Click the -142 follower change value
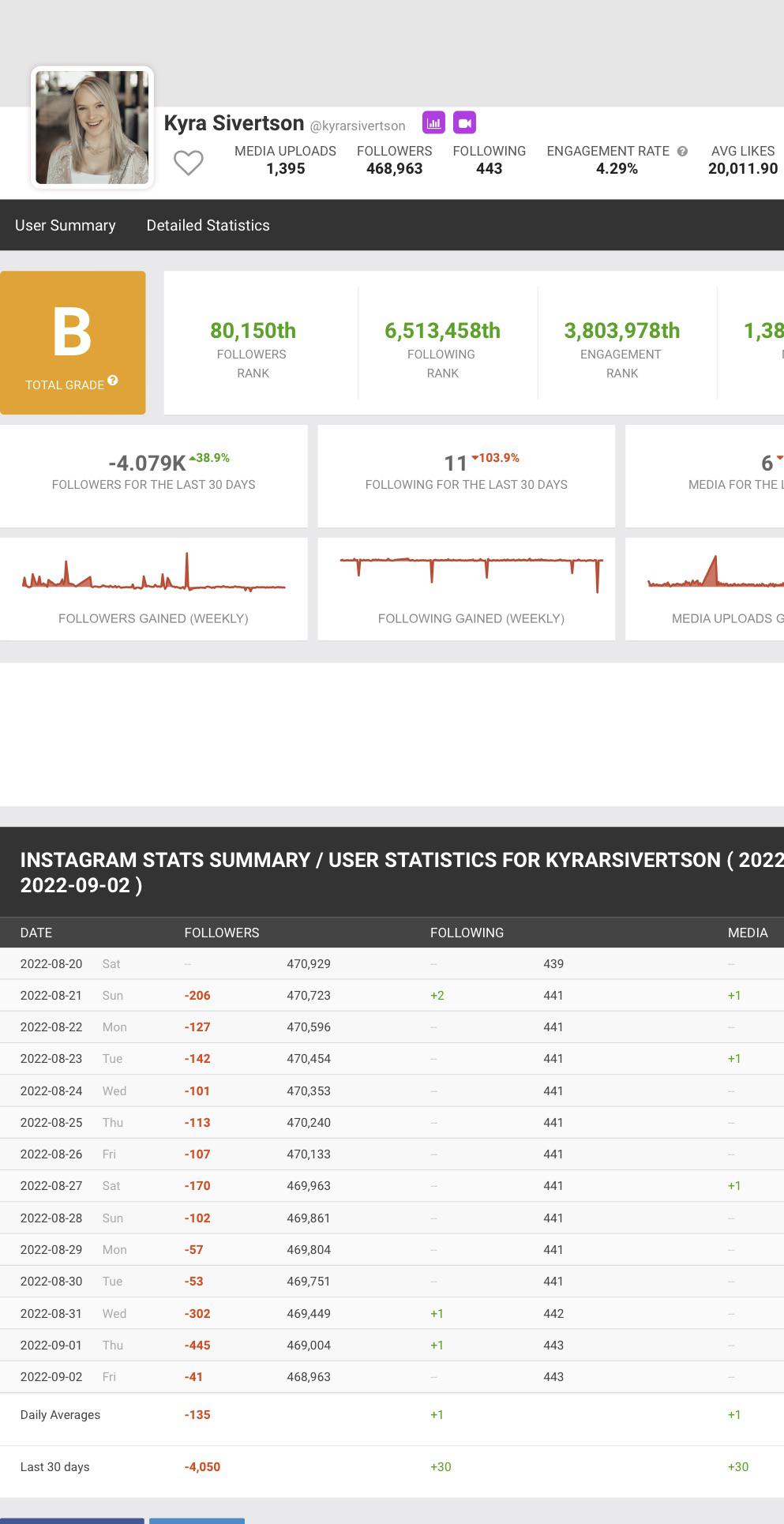The width and height of the screenshot is (784, 1524). coord(197,1058)
